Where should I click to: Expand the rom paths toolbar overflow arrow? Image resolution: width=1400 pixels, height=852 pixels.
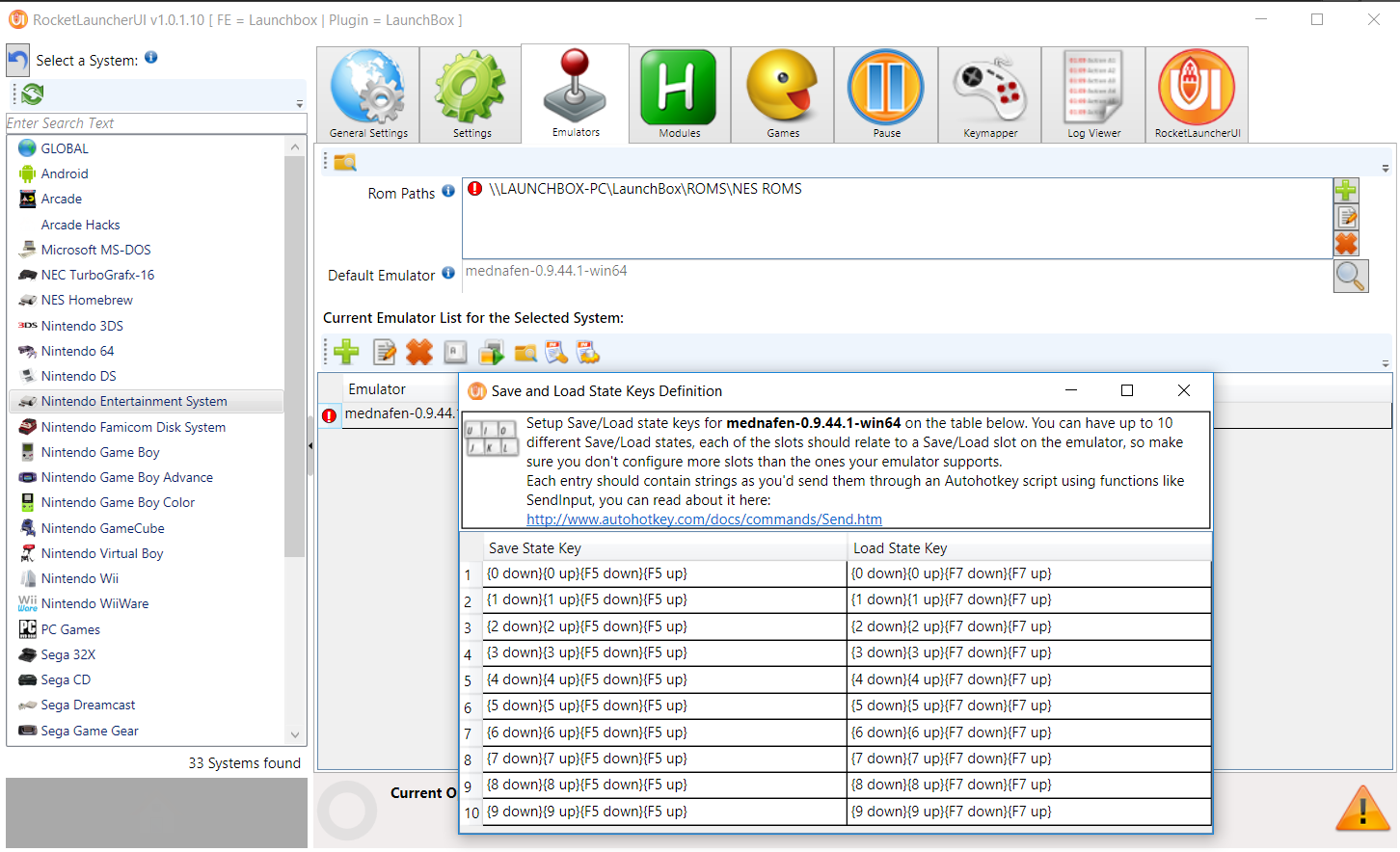coord(1386,169)
